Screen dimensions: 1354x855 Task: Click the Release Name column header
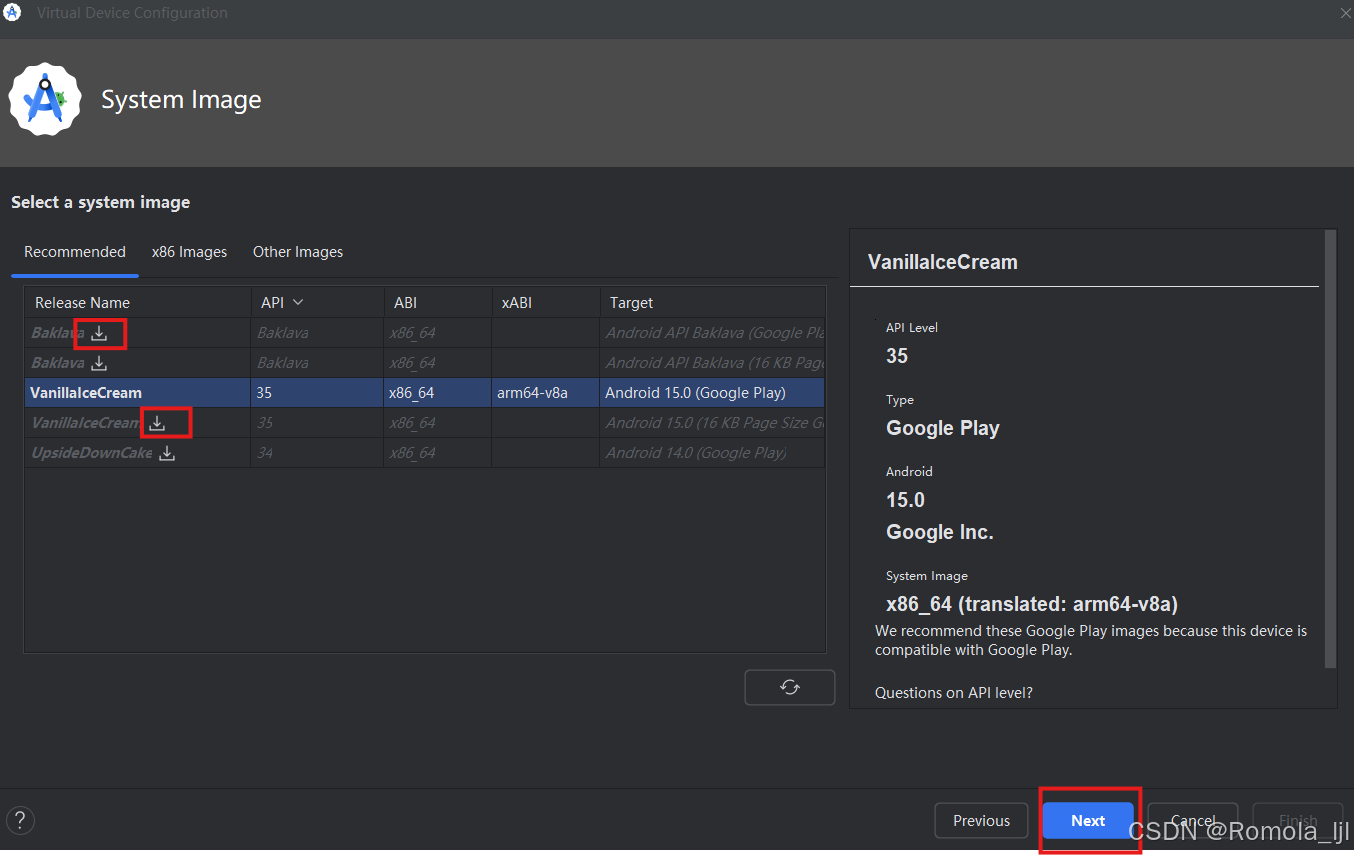click(x=138, y=302)
